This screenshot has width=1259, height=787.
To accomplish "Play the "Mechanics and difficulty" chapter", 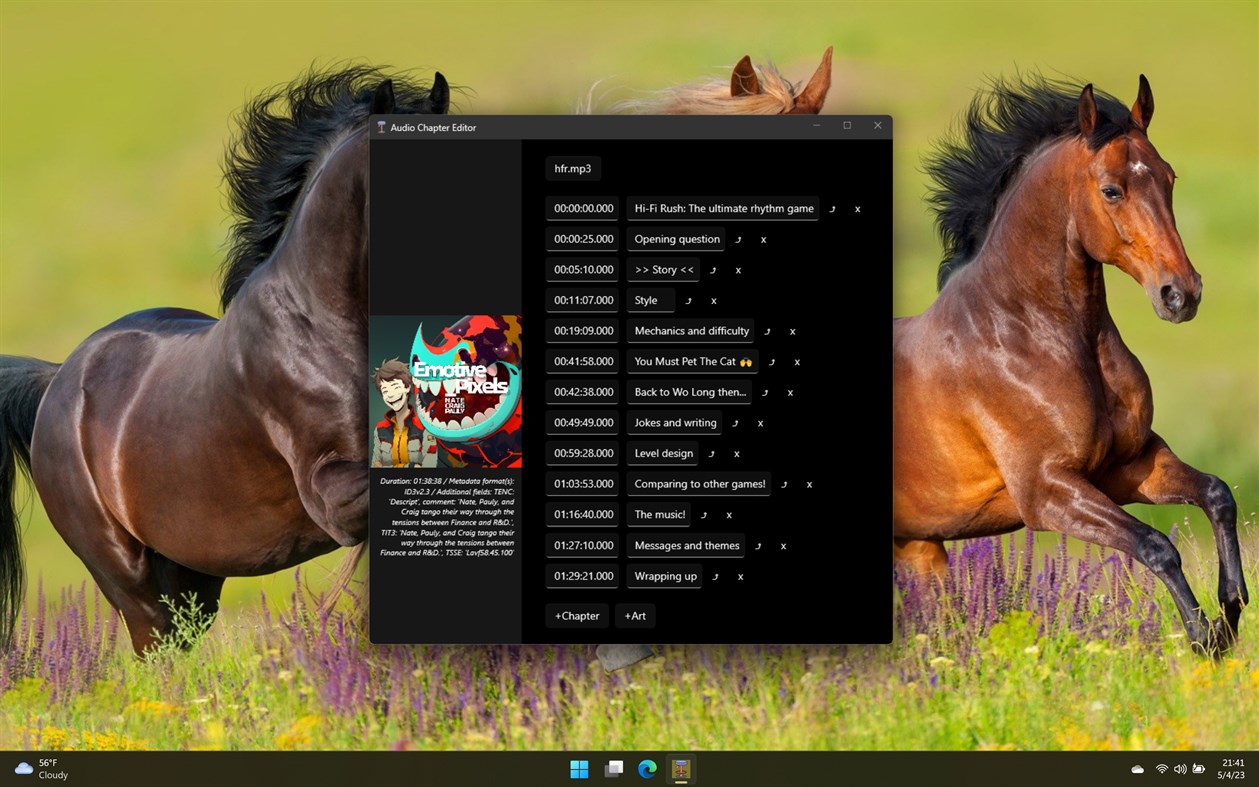I will (x=766, y=331).
